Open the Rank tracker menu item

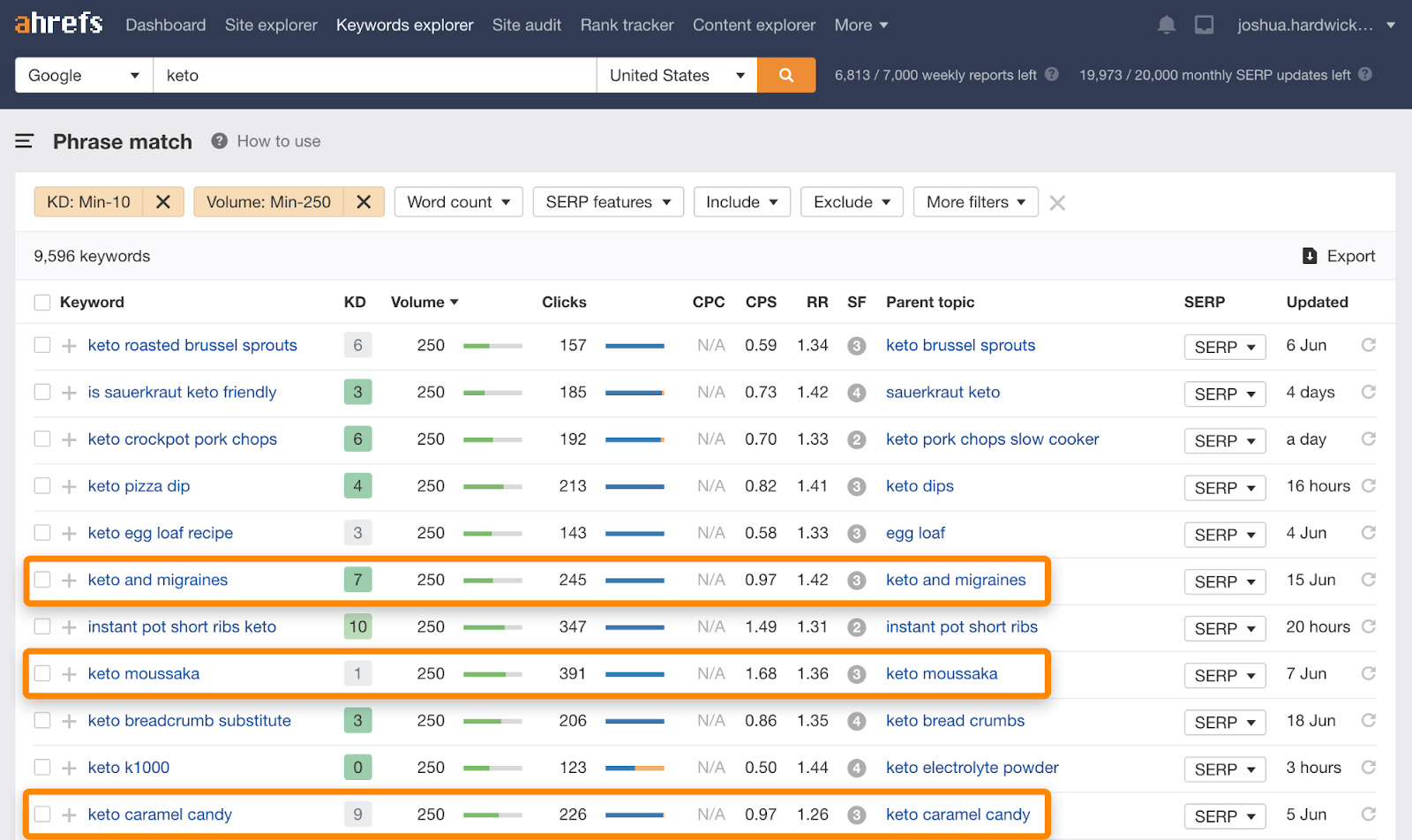coord(627,25)
